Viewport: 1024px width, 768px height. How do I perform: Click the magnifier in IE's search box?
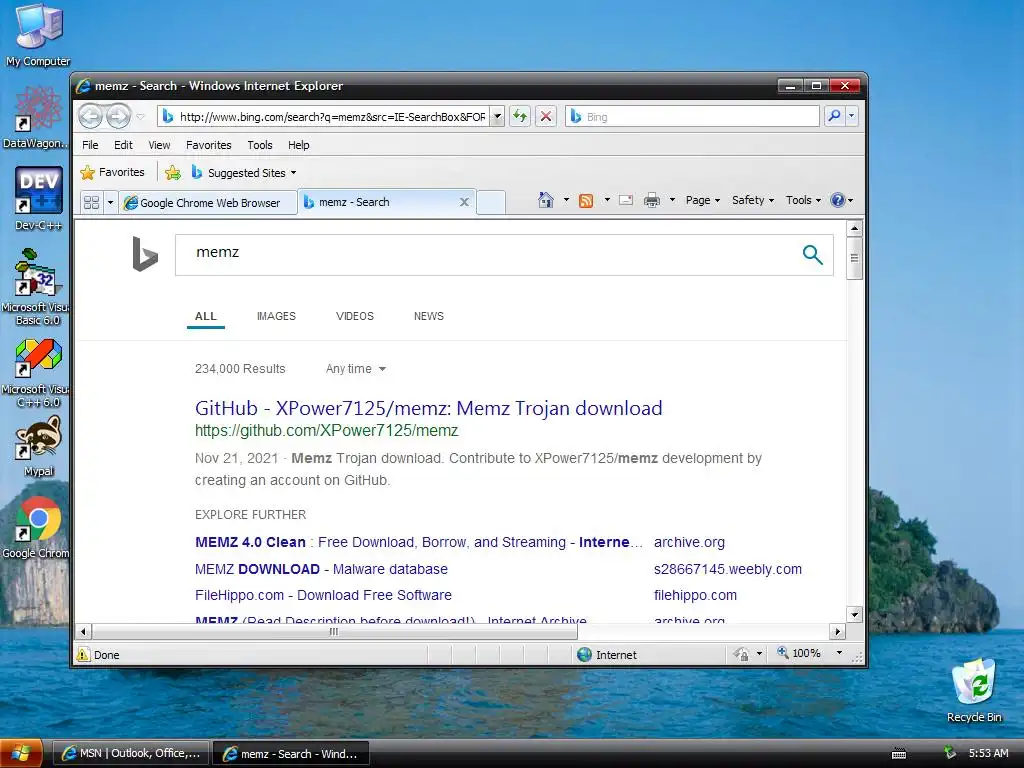point(835,117)
